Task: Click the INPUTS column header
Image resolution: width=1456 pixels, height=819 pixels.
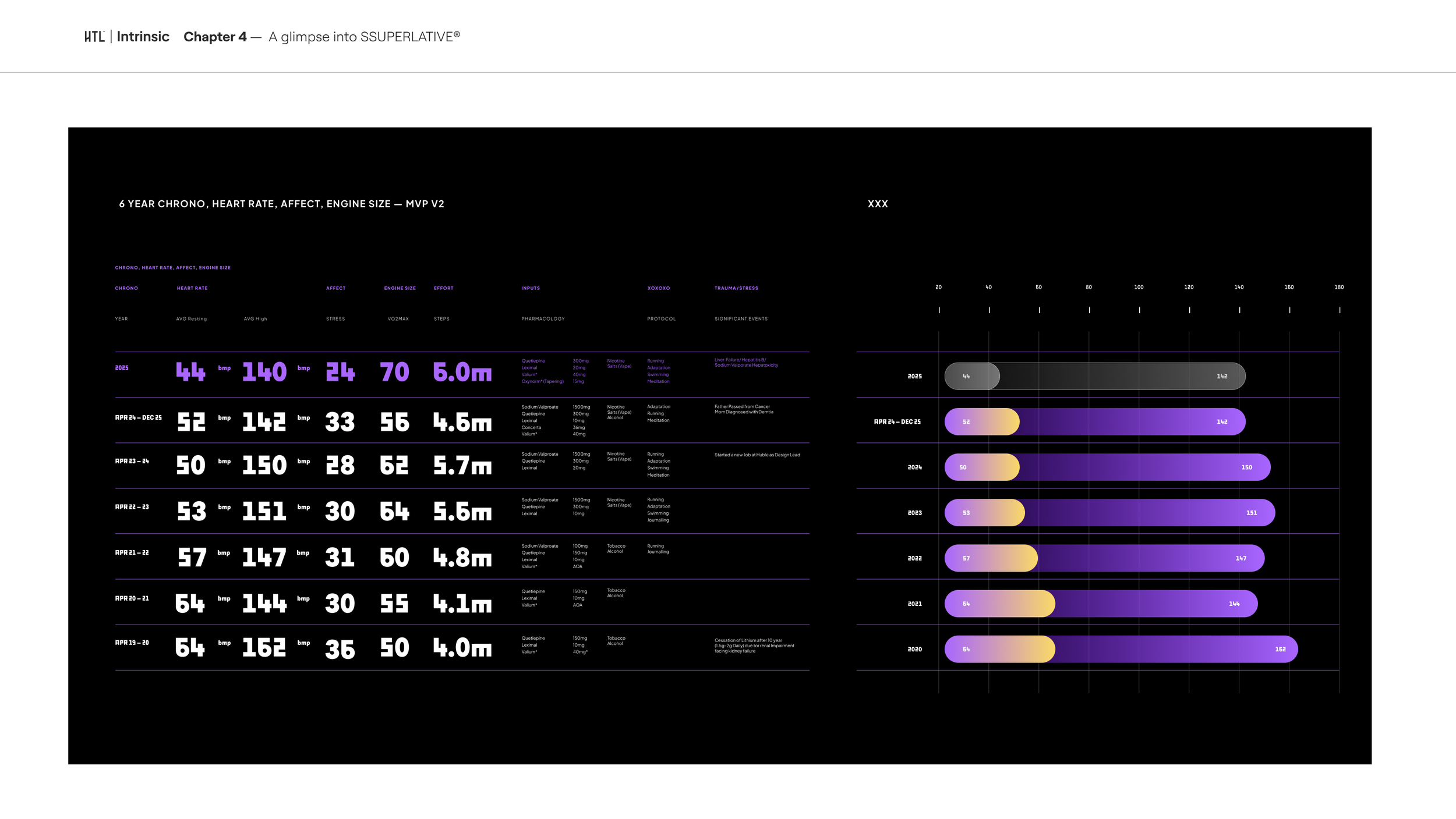Action: [x=530, y=288]
